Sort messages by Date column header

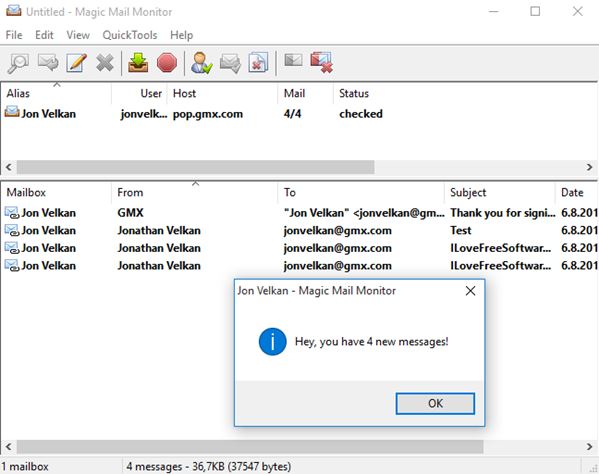[577, 192]
